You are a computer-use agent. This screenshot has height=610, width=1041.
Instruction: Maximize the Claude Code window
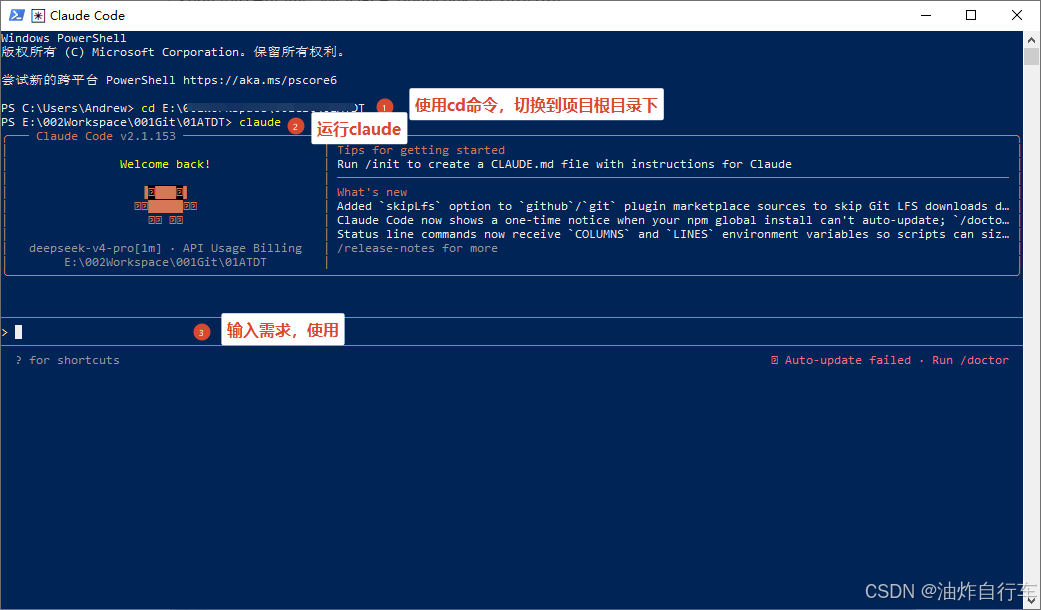point(971,15)
